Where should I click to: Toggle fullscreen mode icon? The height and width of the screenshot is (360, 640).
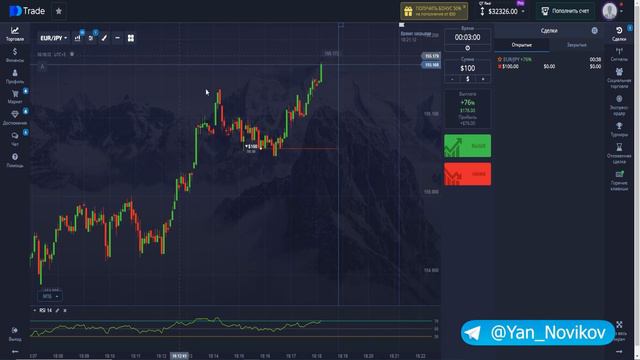619,324
